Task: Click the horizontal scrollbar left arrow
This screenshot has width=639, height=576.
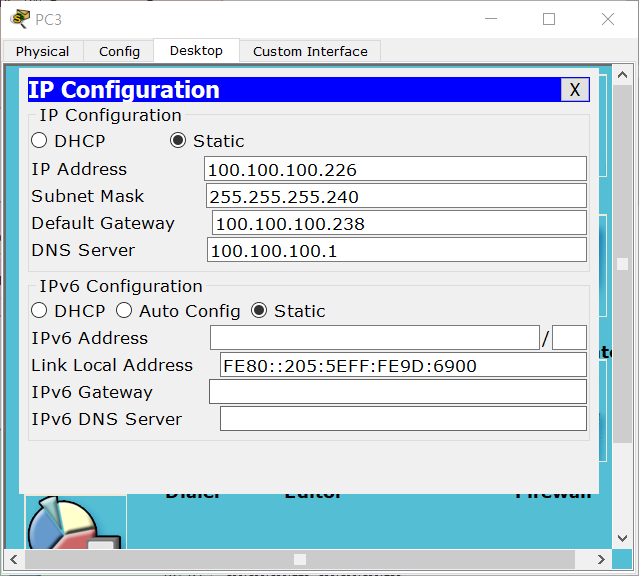Action: tap(14, 559)
